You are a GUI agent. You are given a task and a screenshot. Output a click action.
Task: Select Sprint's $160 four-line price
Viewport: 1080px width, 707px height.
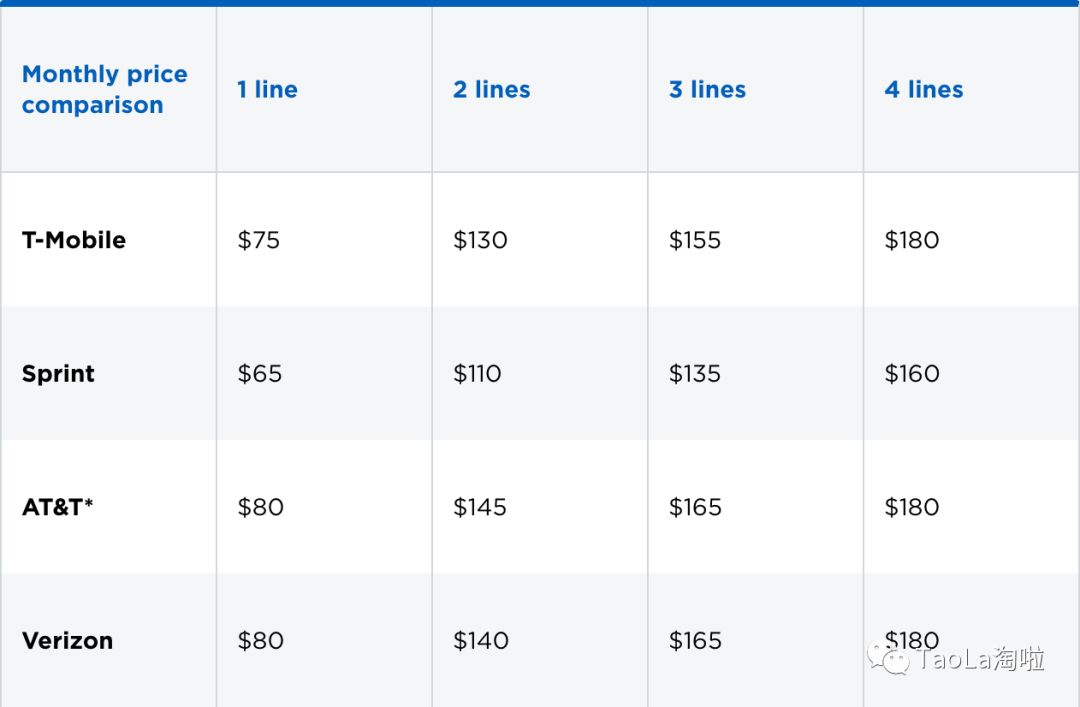pos(911,373)
